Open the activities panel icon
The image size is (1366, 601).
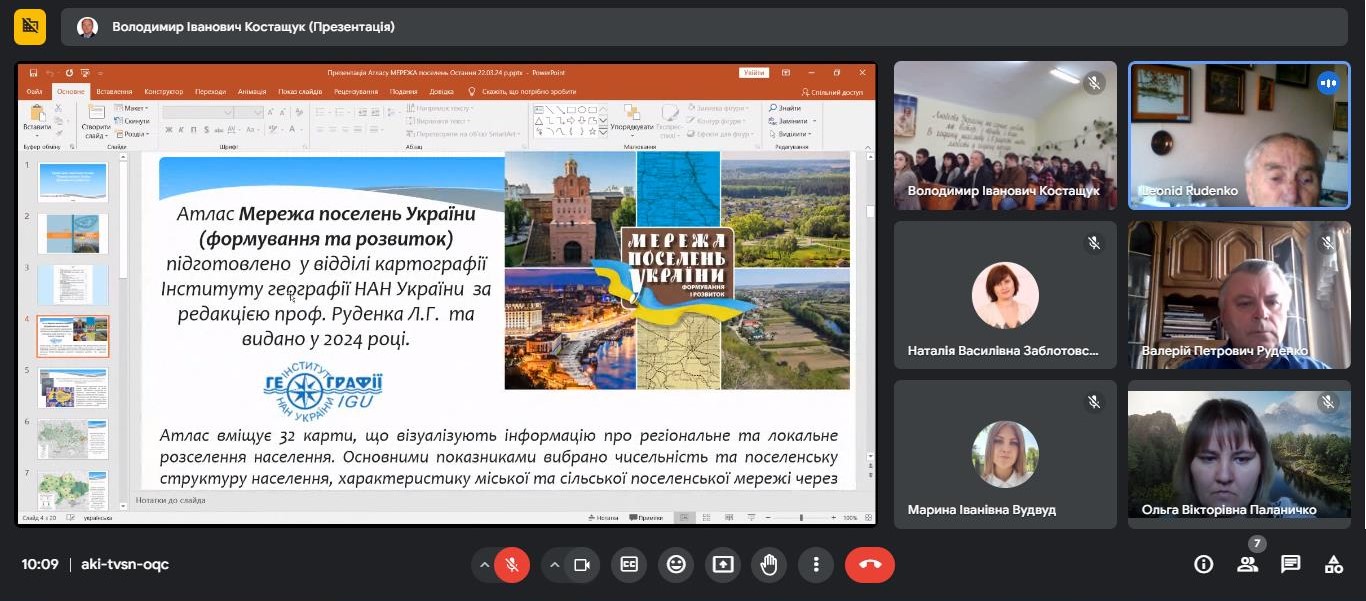1334,565
